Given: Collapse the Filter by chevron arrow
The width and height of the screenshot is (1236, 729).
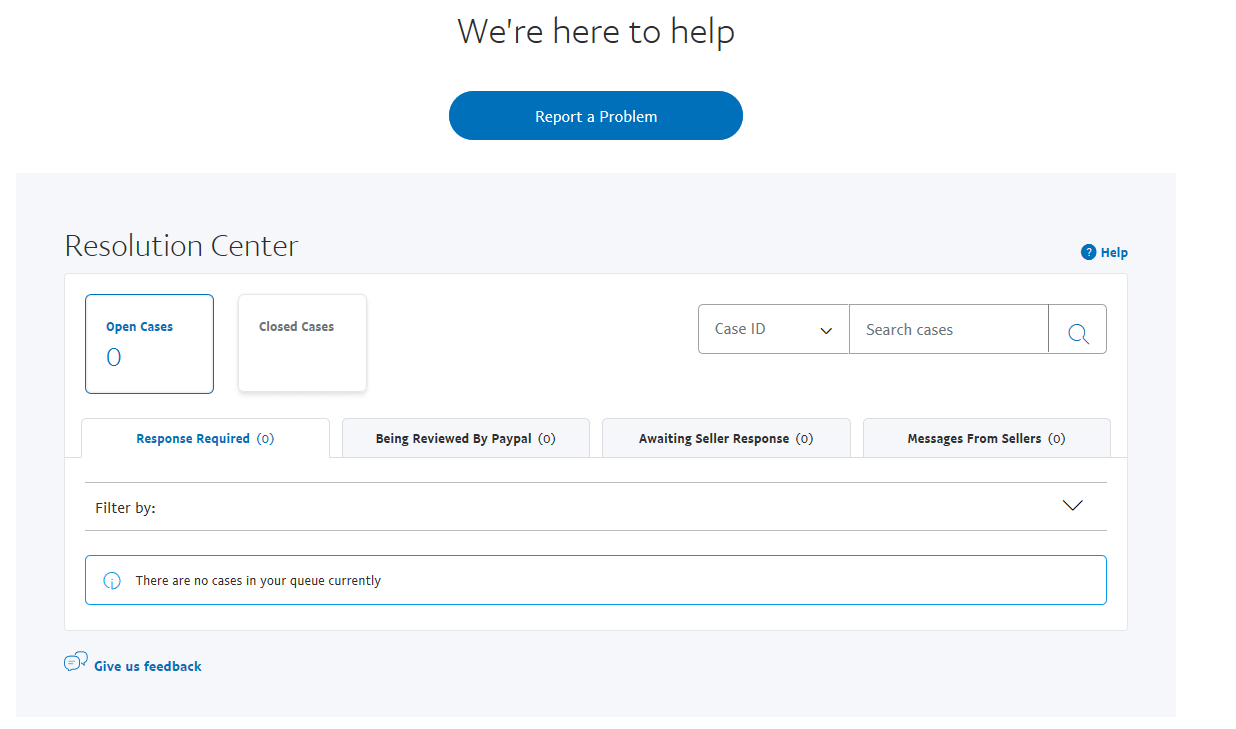Looking at the screenshot, I should click(x=1072, y=505).
